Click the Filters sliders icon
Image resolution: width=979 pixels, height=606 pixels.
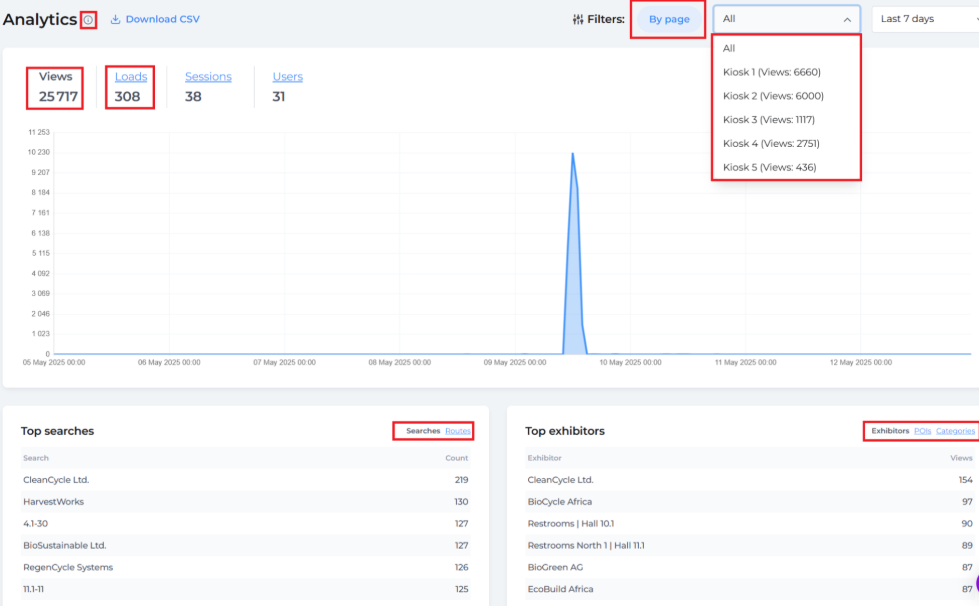pos(577,19)
